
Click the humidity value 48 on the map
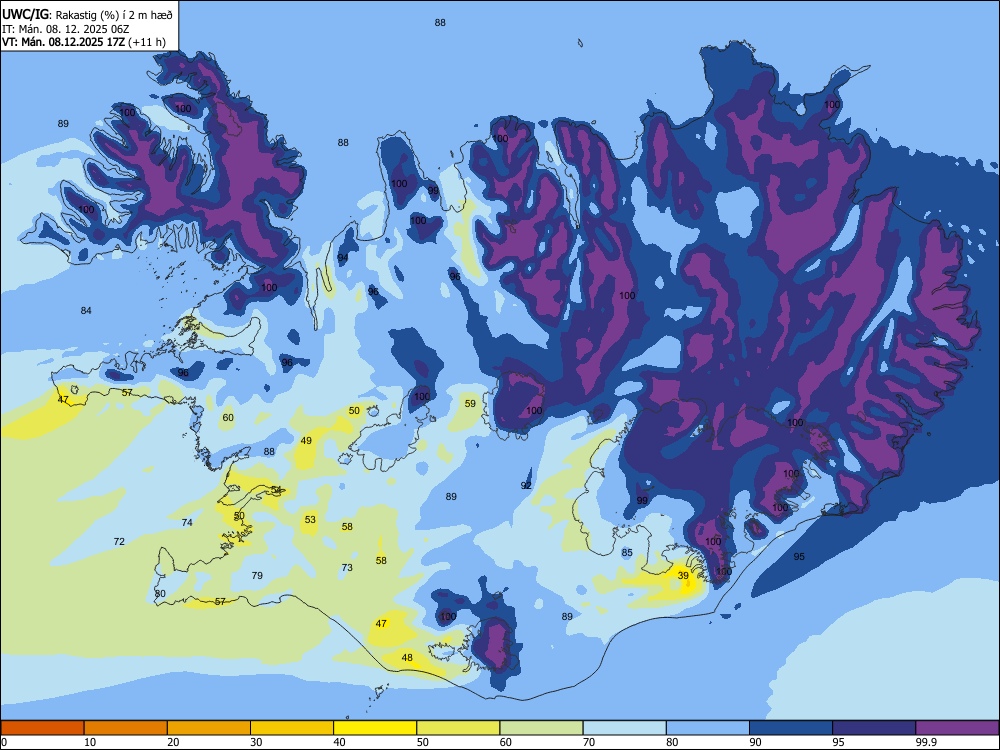407,658
